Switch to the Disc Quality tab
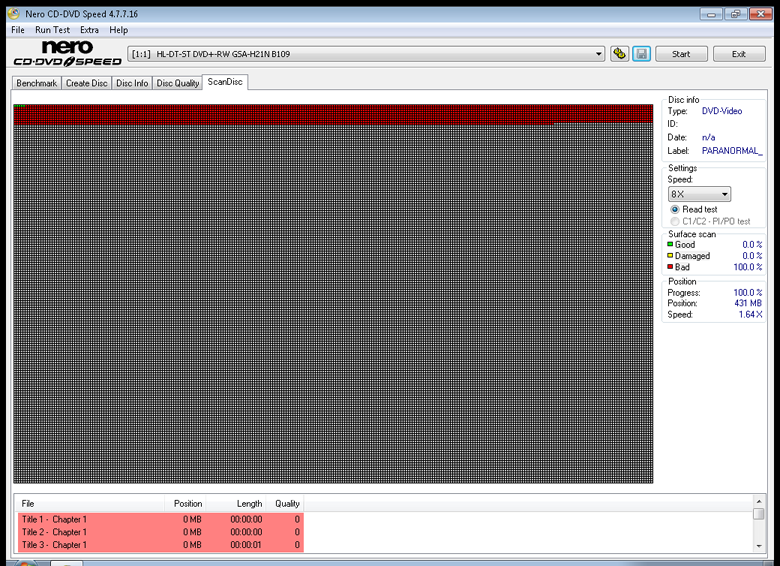 pyautogui.click(x=178, y=83)
